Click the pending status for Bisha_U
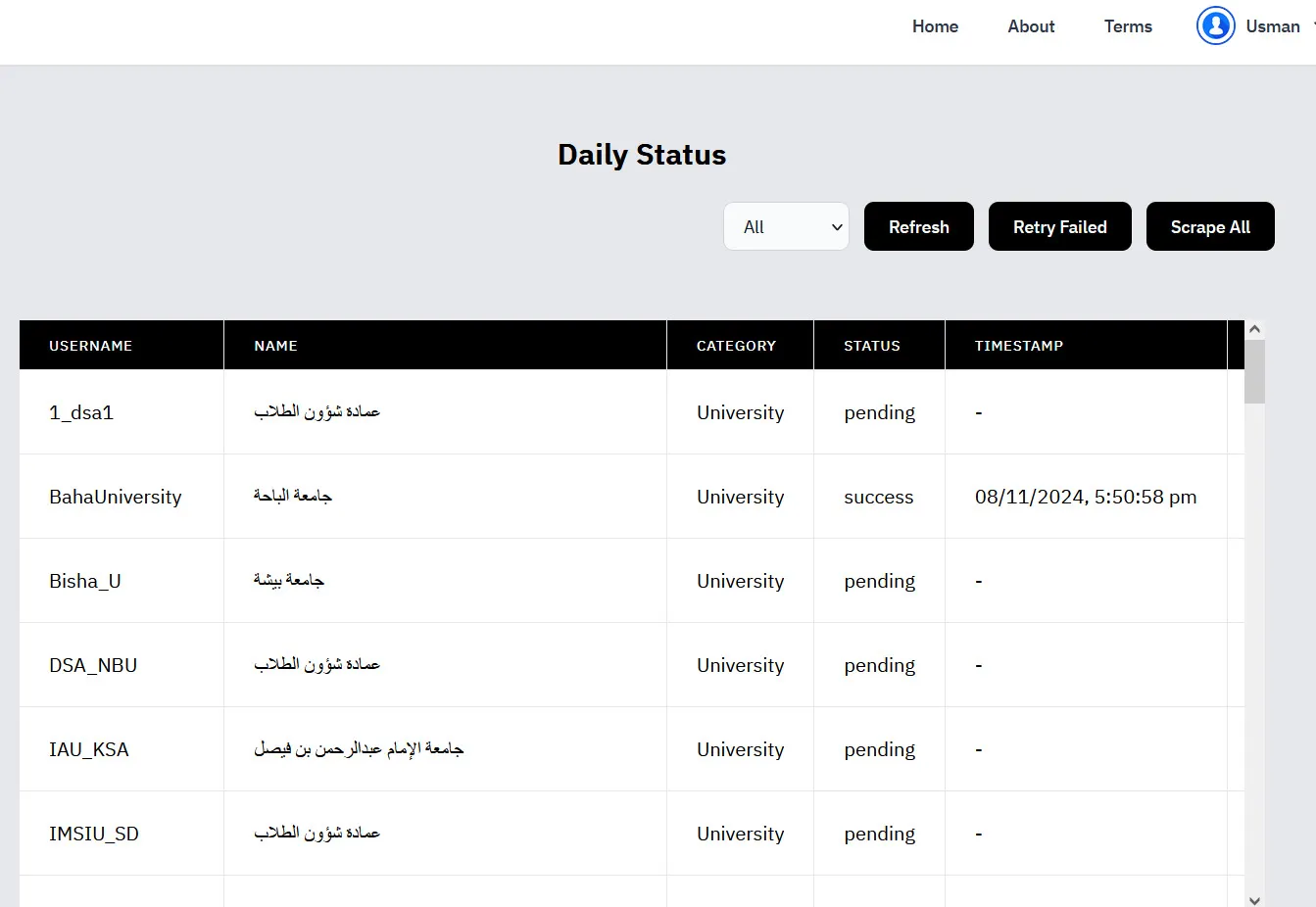This screenshot has height=907, width=1316. [879, 581]
